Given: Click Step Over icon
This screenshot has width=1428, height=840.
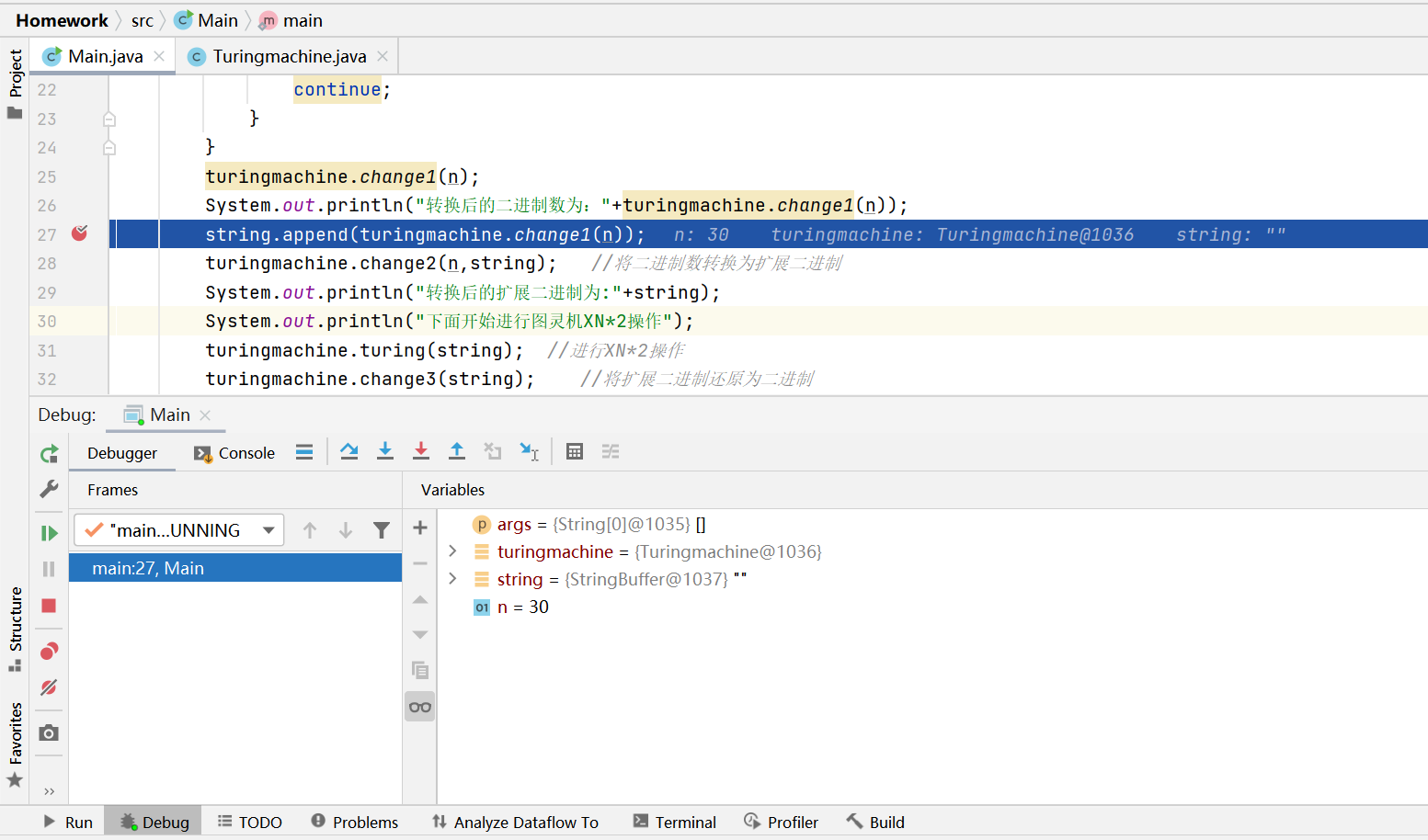Looking at the screenshot, I should pos(349,451).
